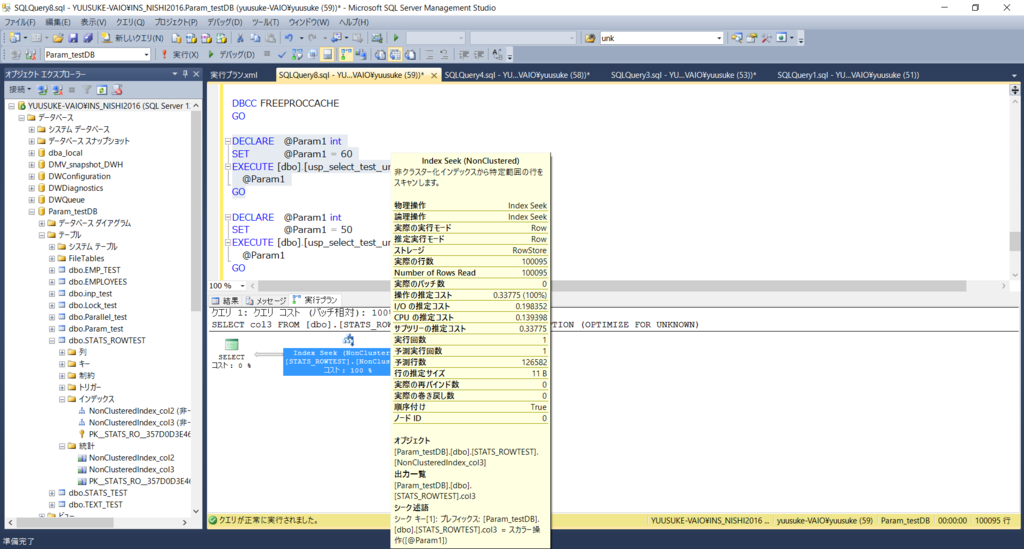Open the 編集(E) menu

coord(57,22)
